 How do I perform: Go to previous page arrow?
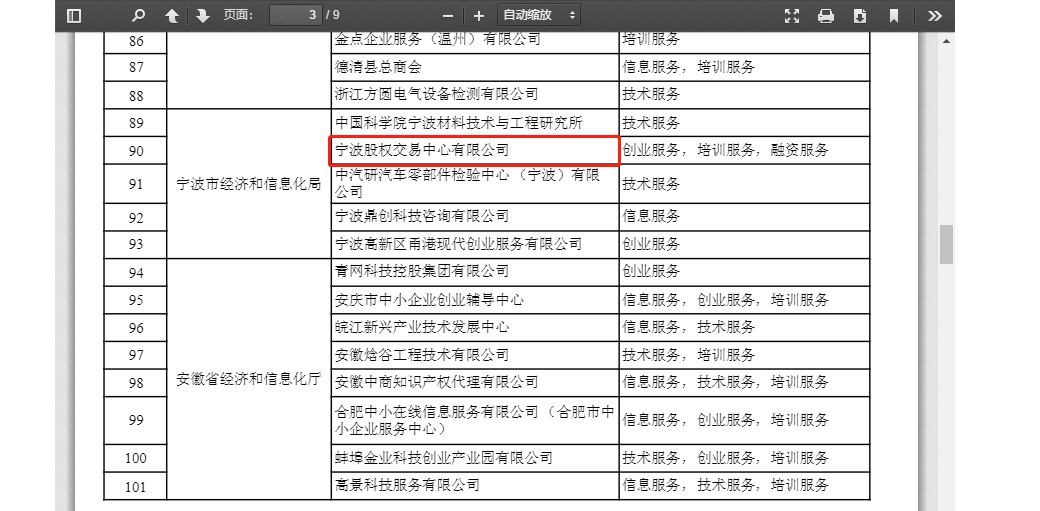172,15
